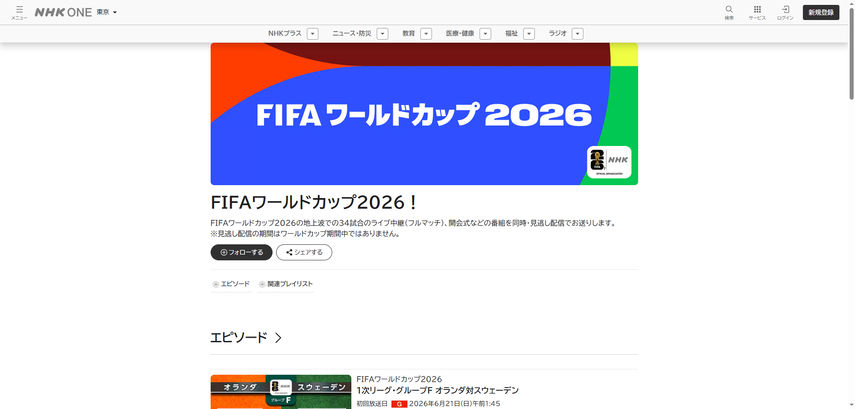Open the 教育 menu link
Screen dimensions: 855x409
point(409,34)
